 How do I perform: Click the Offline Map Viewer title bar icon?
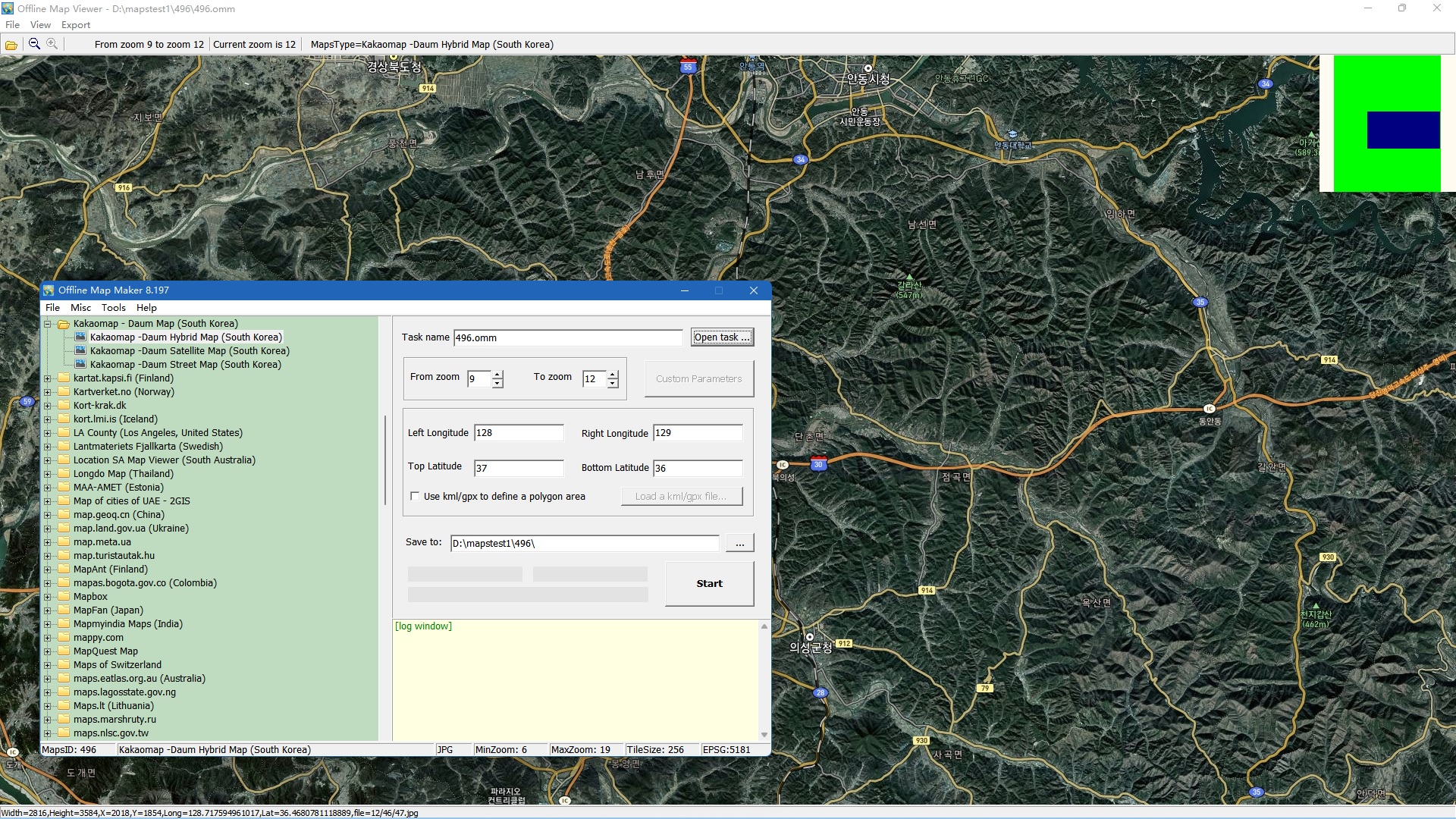click(8, 8)
